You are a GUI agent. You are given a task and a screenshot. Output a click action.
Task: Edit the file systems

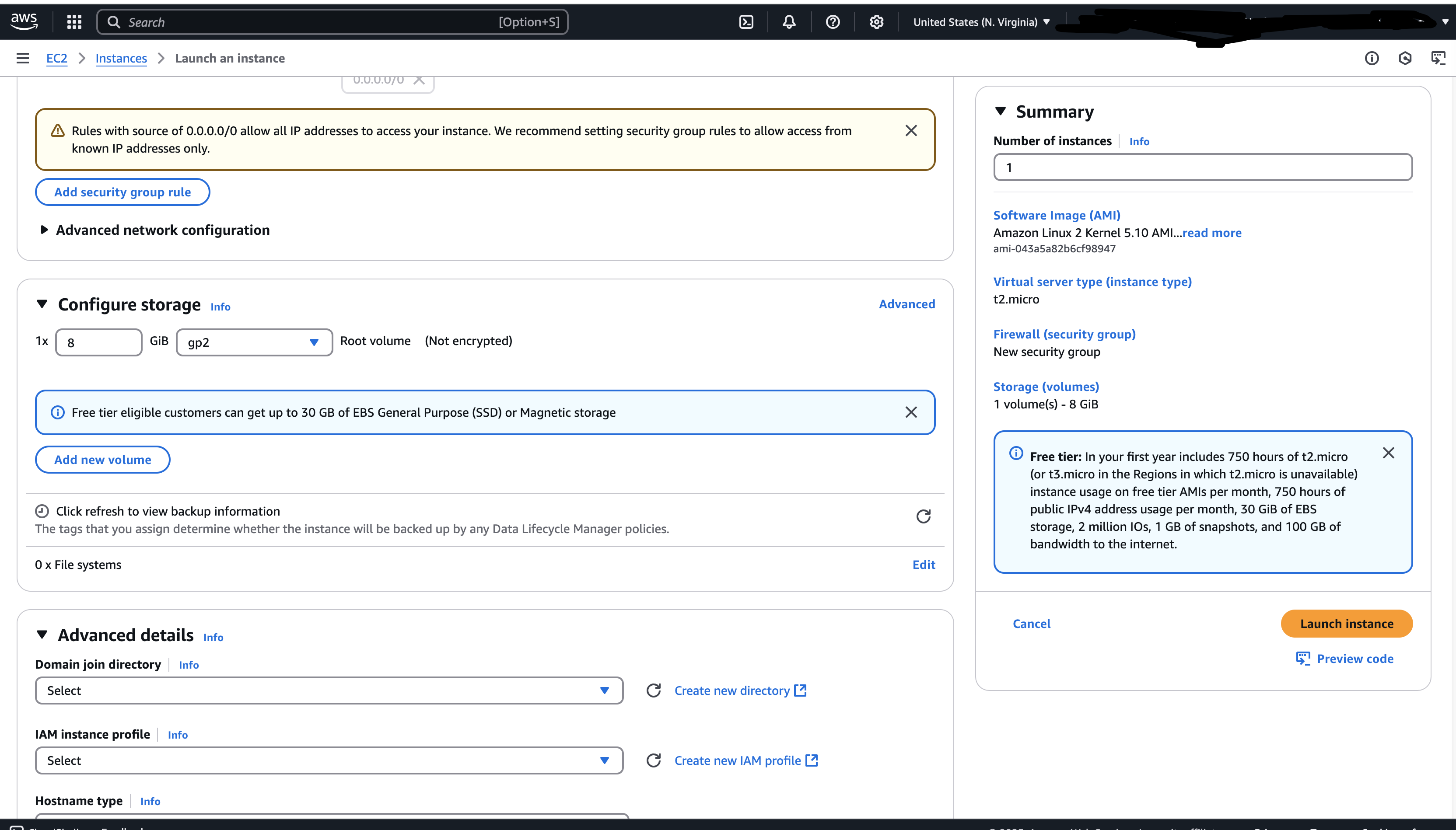(923, 565)
